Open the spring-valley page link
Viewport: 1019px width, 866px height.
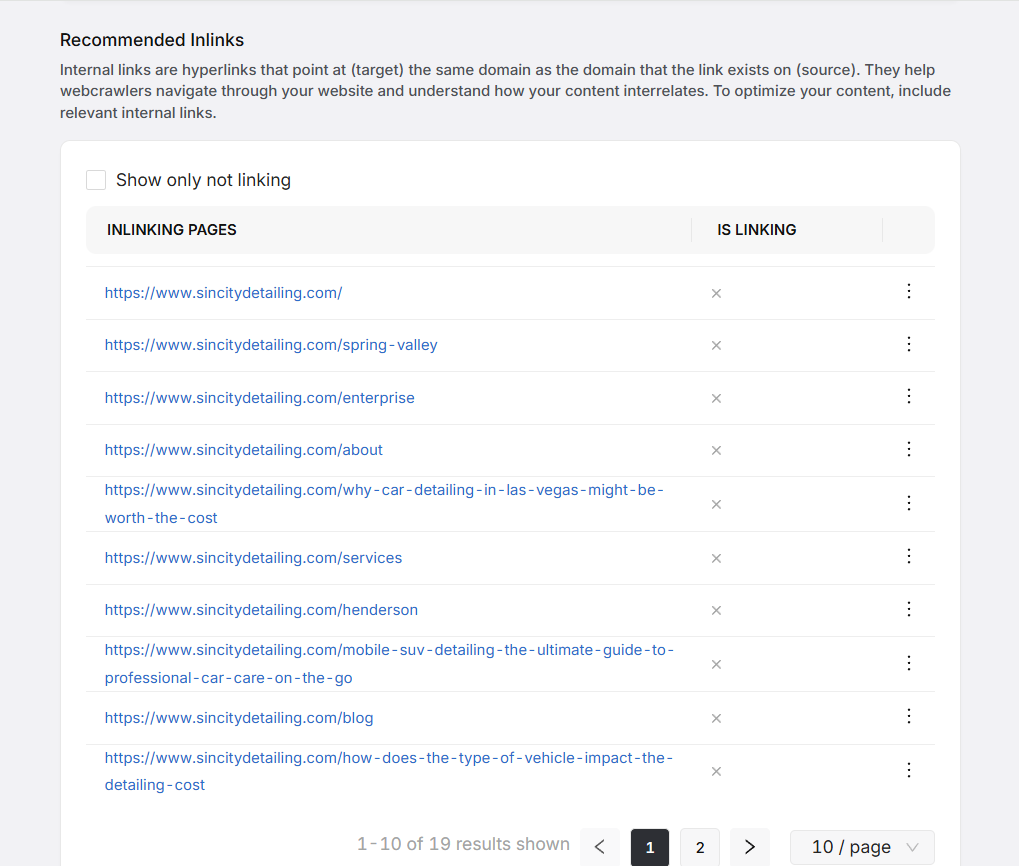pos(271,345)
